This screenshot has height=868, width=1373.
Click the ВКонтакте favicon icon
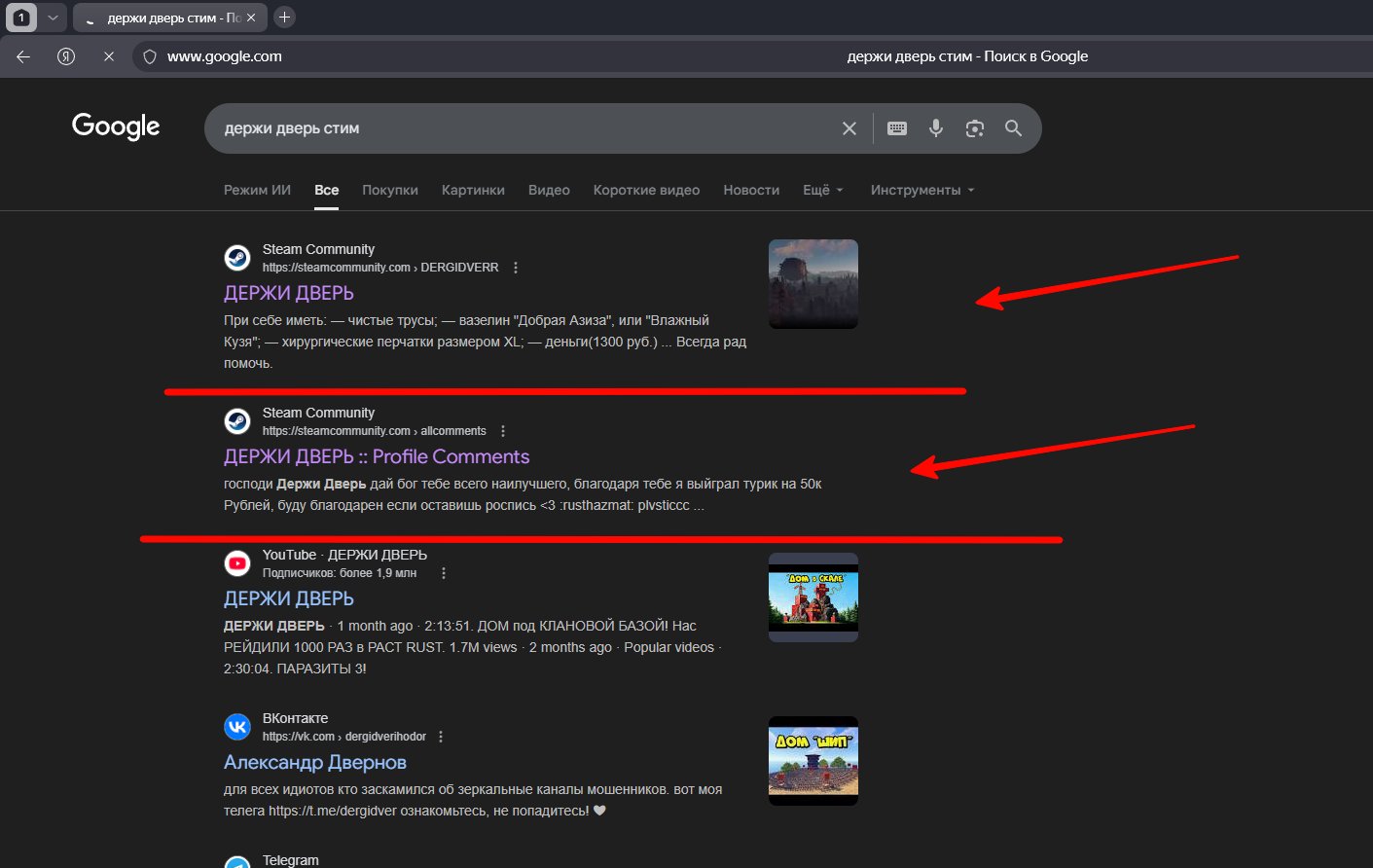coord(237,727)
